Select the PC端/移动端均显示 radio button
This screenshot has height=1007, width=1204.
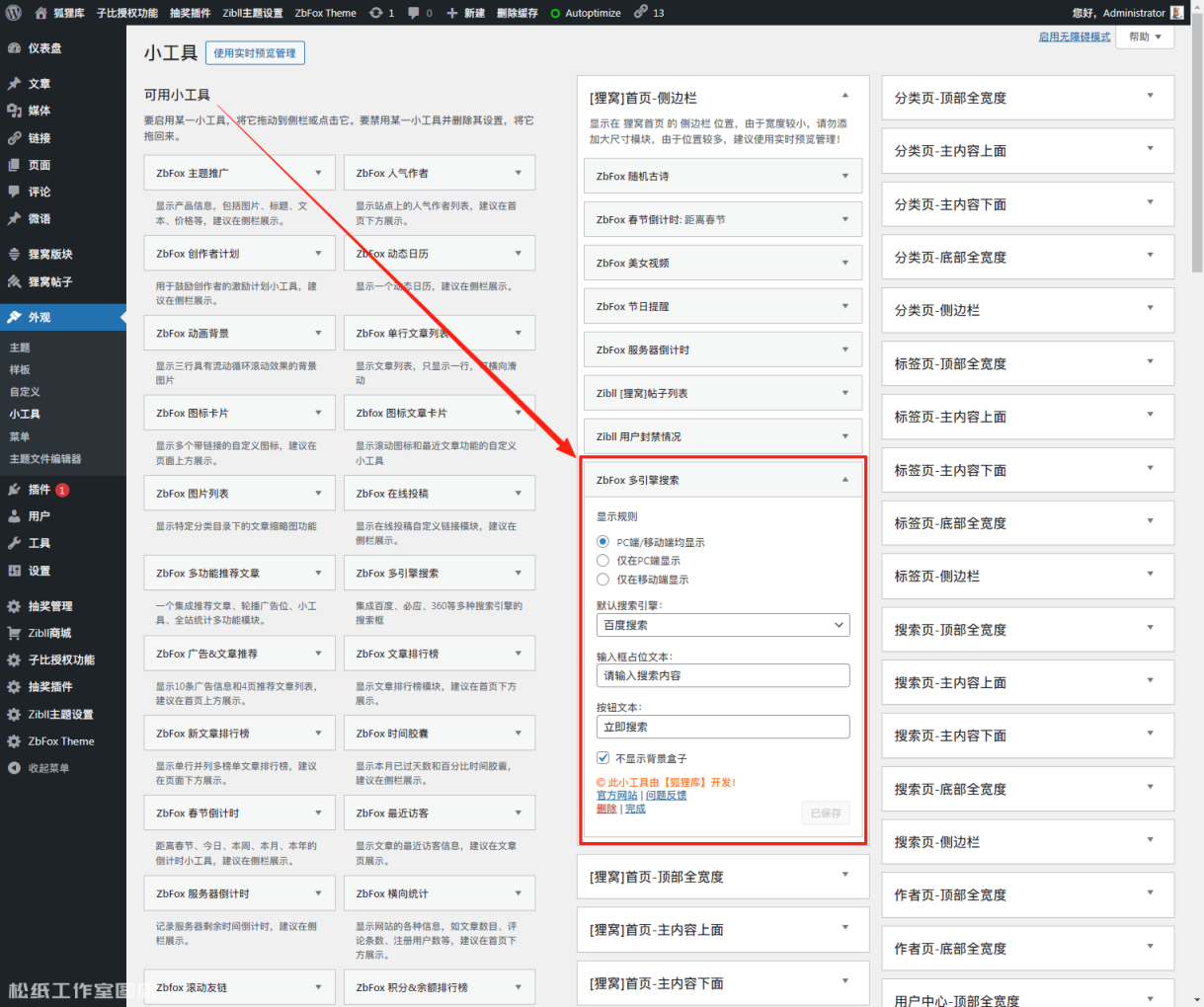[602, 542]
